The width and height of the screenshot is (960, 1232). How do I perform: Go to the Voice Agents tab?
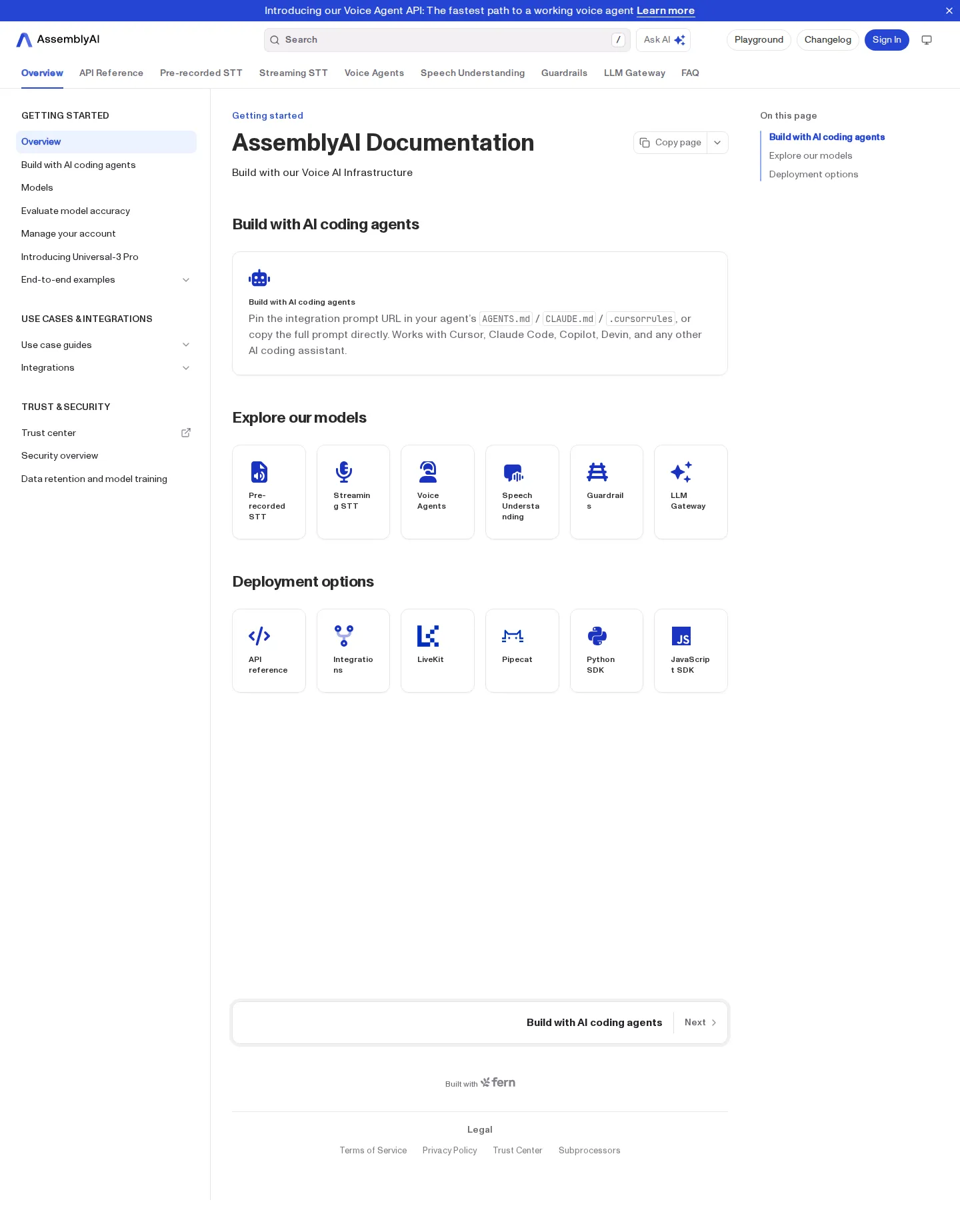pyautogui.click(x=374, y=73)
